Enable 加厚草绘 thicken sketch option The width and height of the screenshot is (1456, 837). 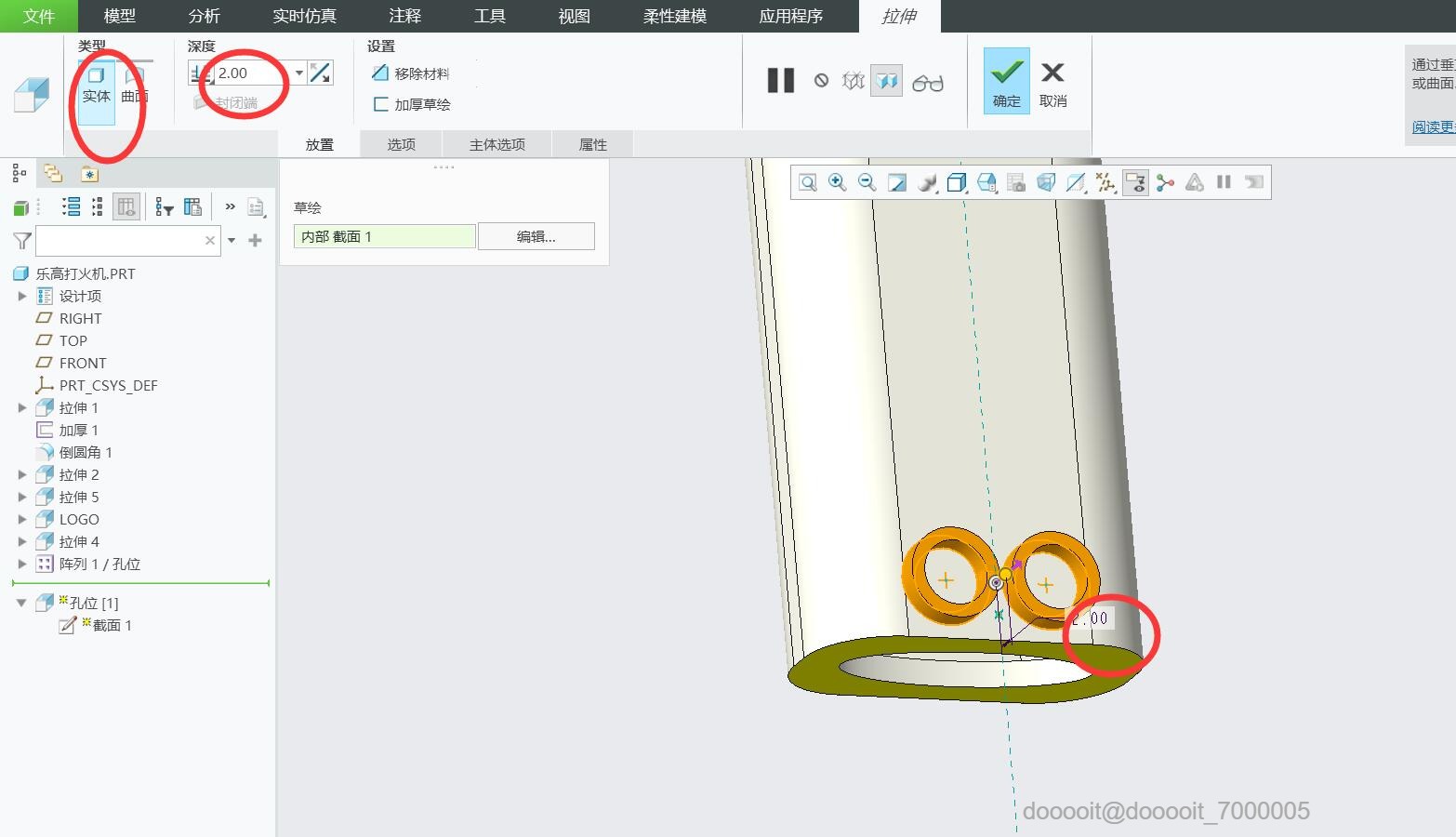pyautogui.click(x=380, y=104)
